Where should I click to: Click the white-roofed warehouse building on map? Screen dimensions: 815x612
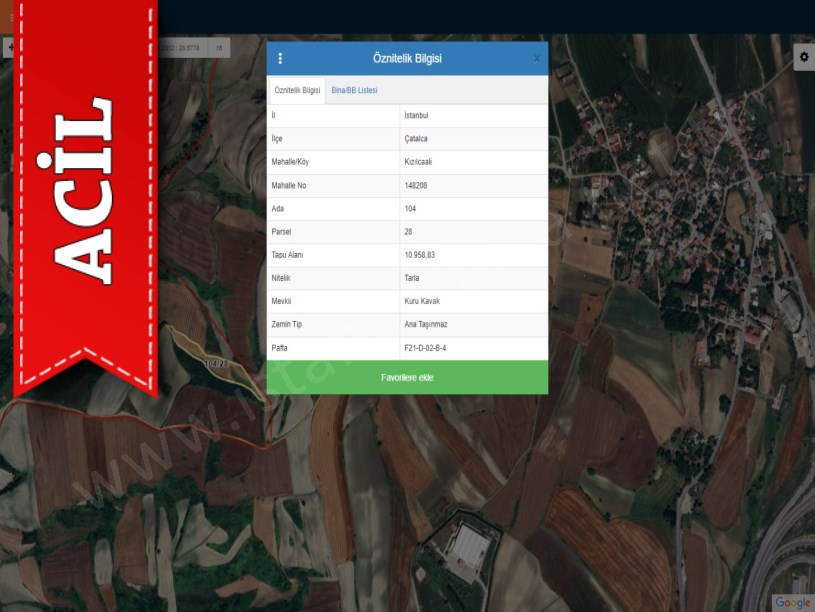466,545
